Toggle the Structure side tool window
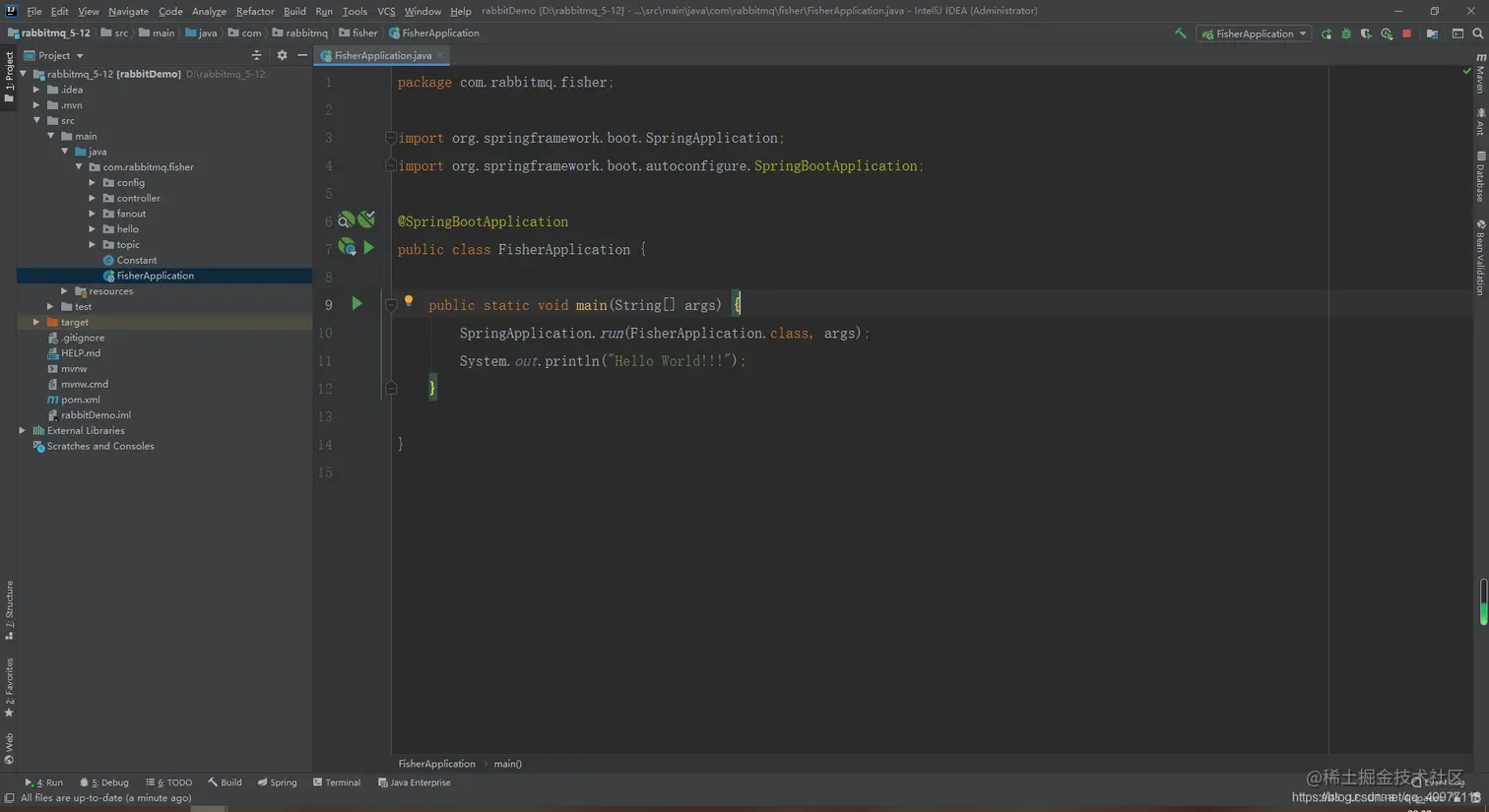Viewport: 1489px width, 812px height. click(9, 609)
